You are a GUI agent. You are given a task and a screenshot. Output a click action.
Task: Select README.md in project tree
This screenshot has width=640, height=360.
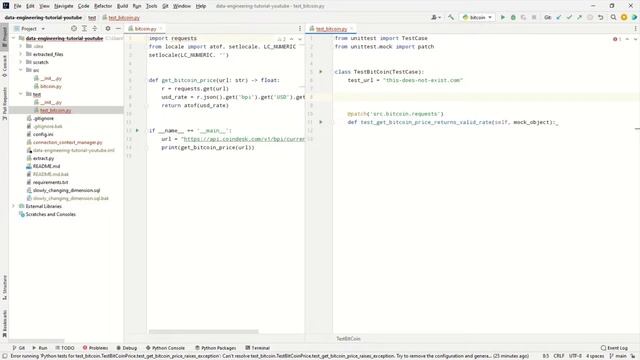(46, 166)
